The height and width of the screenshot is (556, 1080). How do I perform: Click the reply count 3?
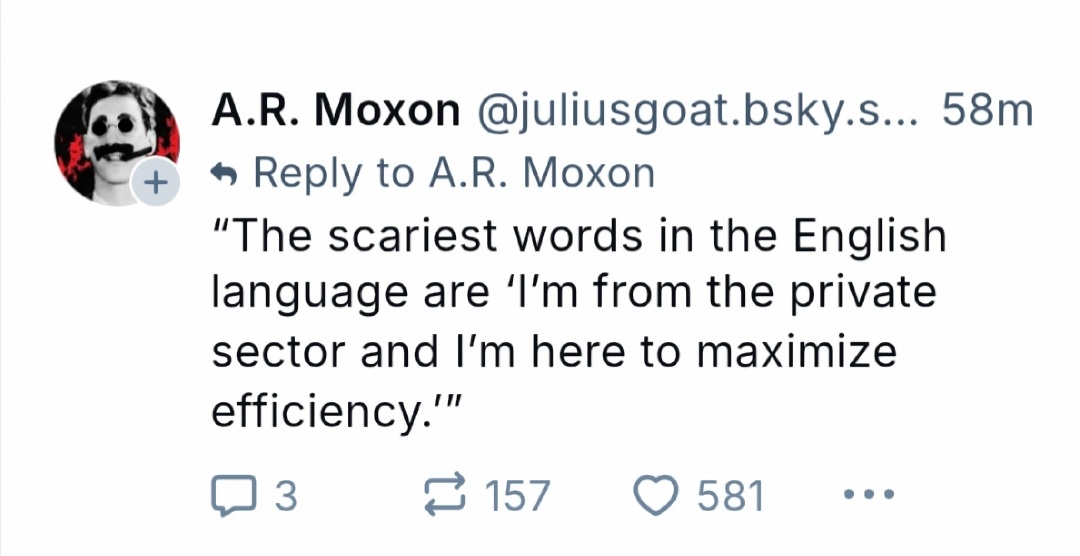tap(285, 496)
